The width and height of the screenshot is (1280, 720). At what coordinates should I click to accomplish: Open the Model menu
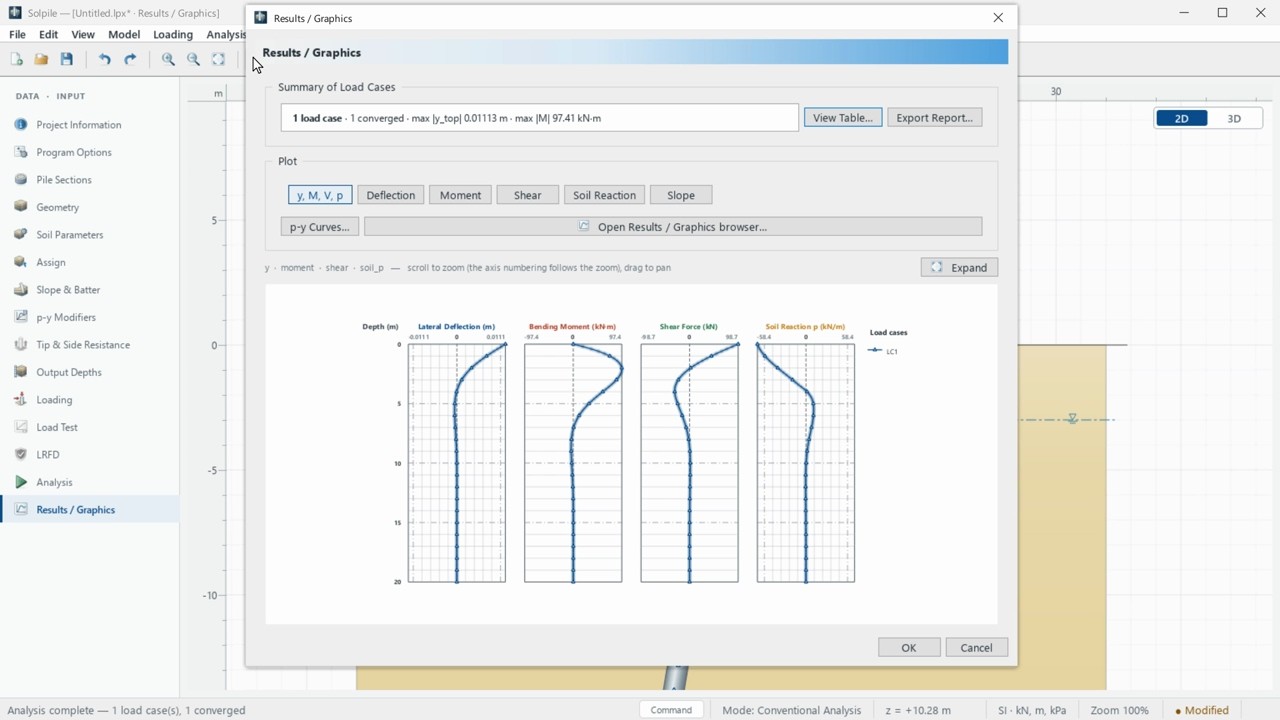tap(124, 34)
